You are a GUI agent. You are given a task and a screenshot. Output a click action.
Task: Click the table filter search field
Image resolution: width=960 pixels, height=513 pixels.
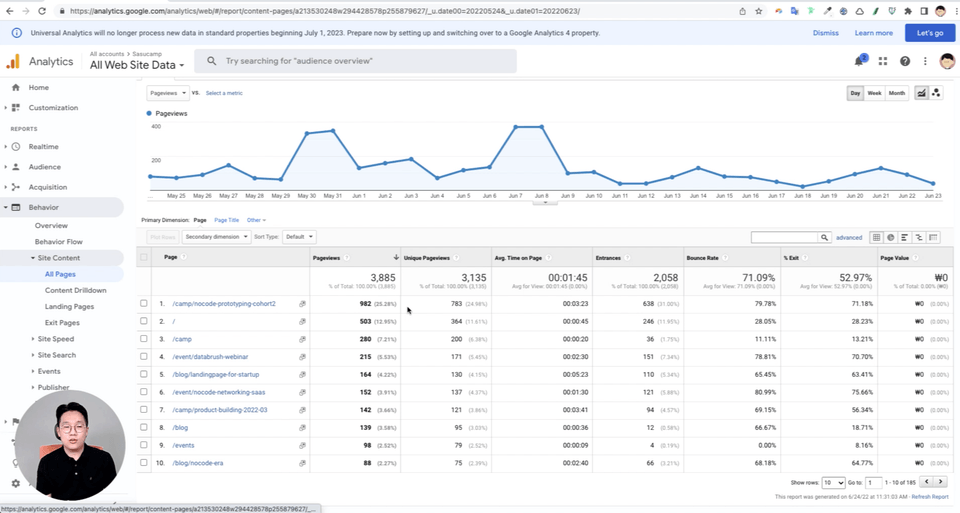pyautogui.click(x=784, y=238)
